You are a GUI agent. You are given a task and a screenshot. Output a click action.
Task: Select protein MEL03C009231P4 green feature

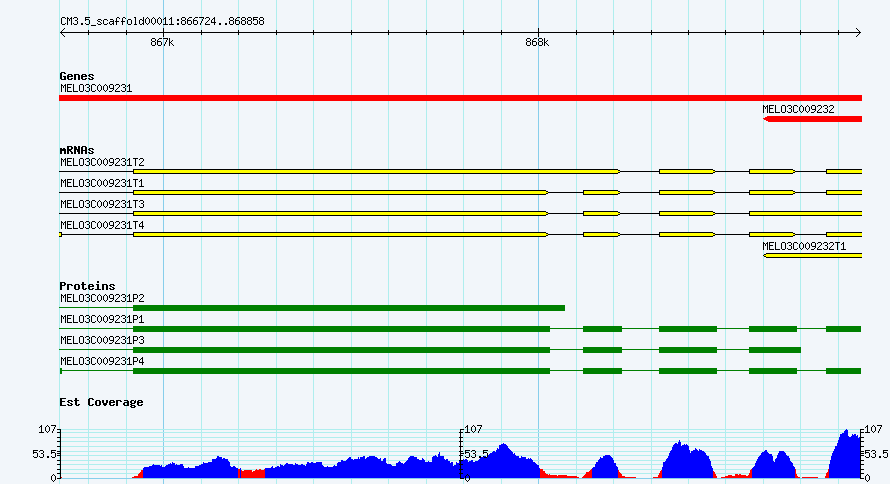[460, 371]
